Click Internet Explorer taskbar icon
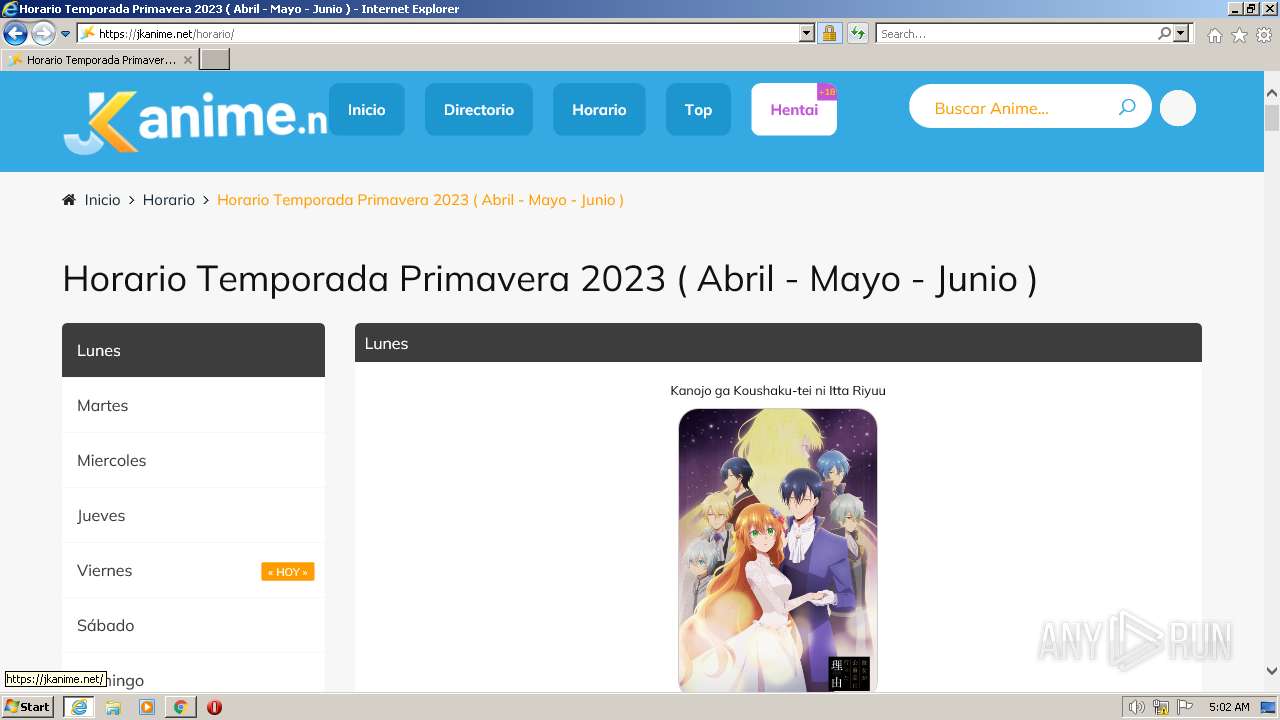 [x=79, y=707]
